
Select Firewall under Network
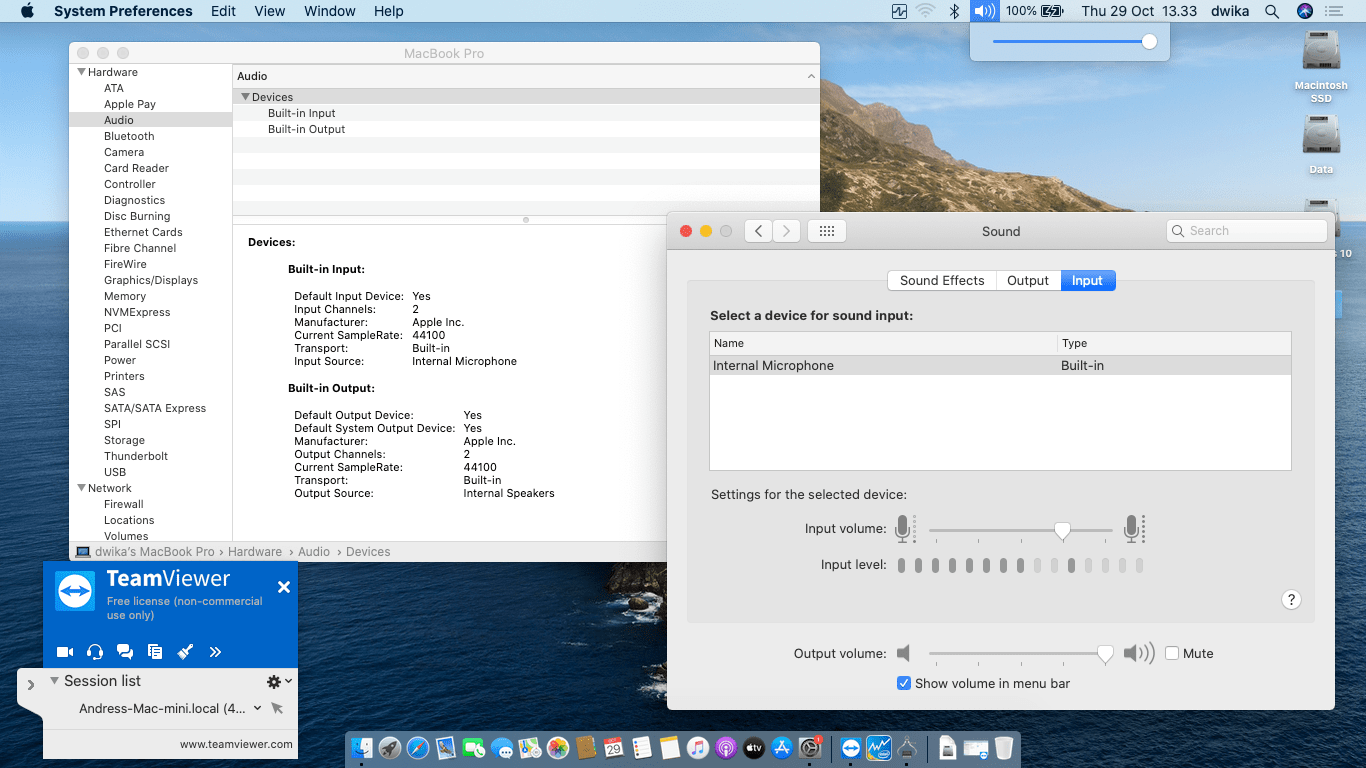(124, 504)
